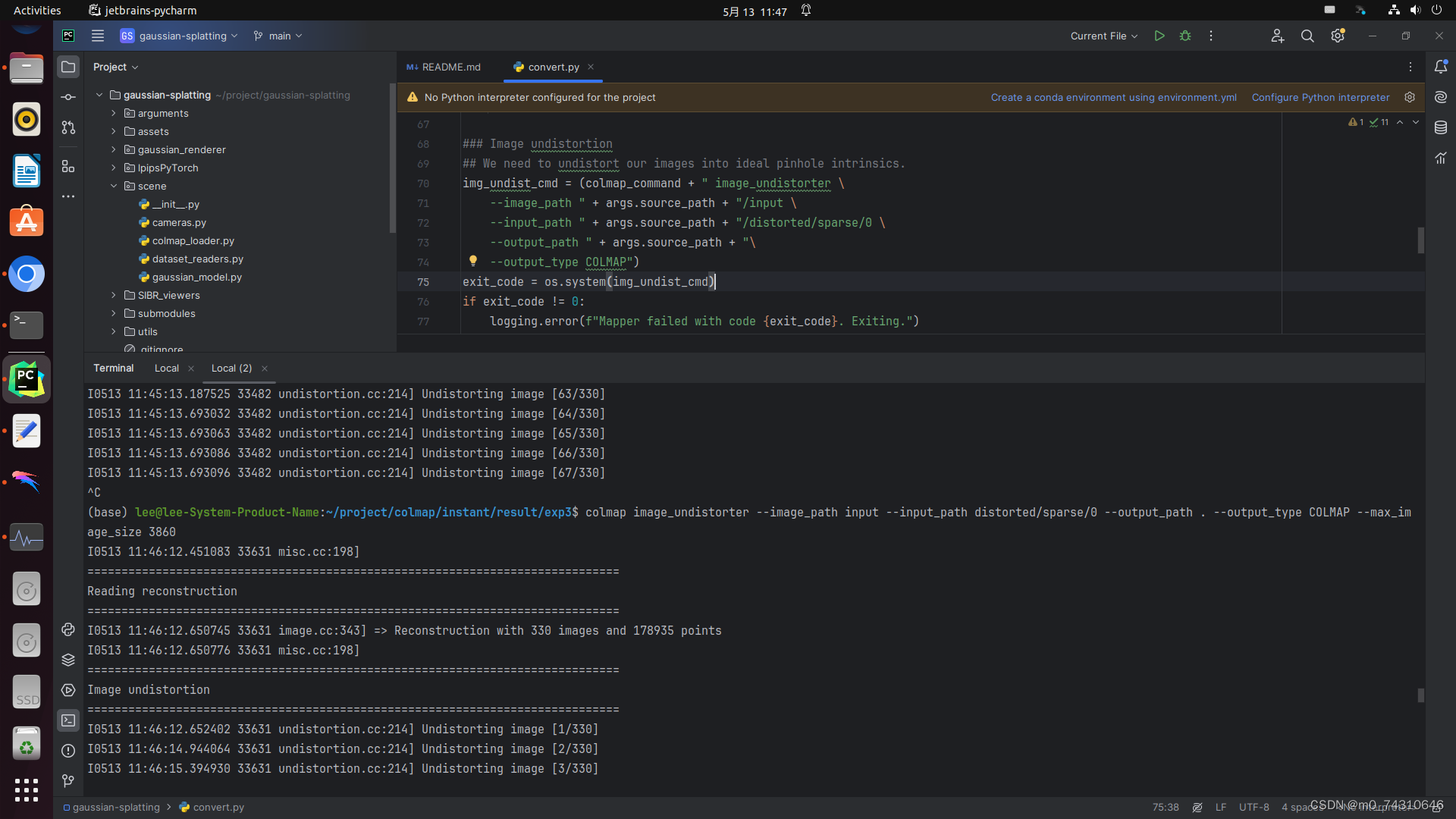Run the current file with Run button
This screenshot has height=819, width=1456.
[1159, 36]
